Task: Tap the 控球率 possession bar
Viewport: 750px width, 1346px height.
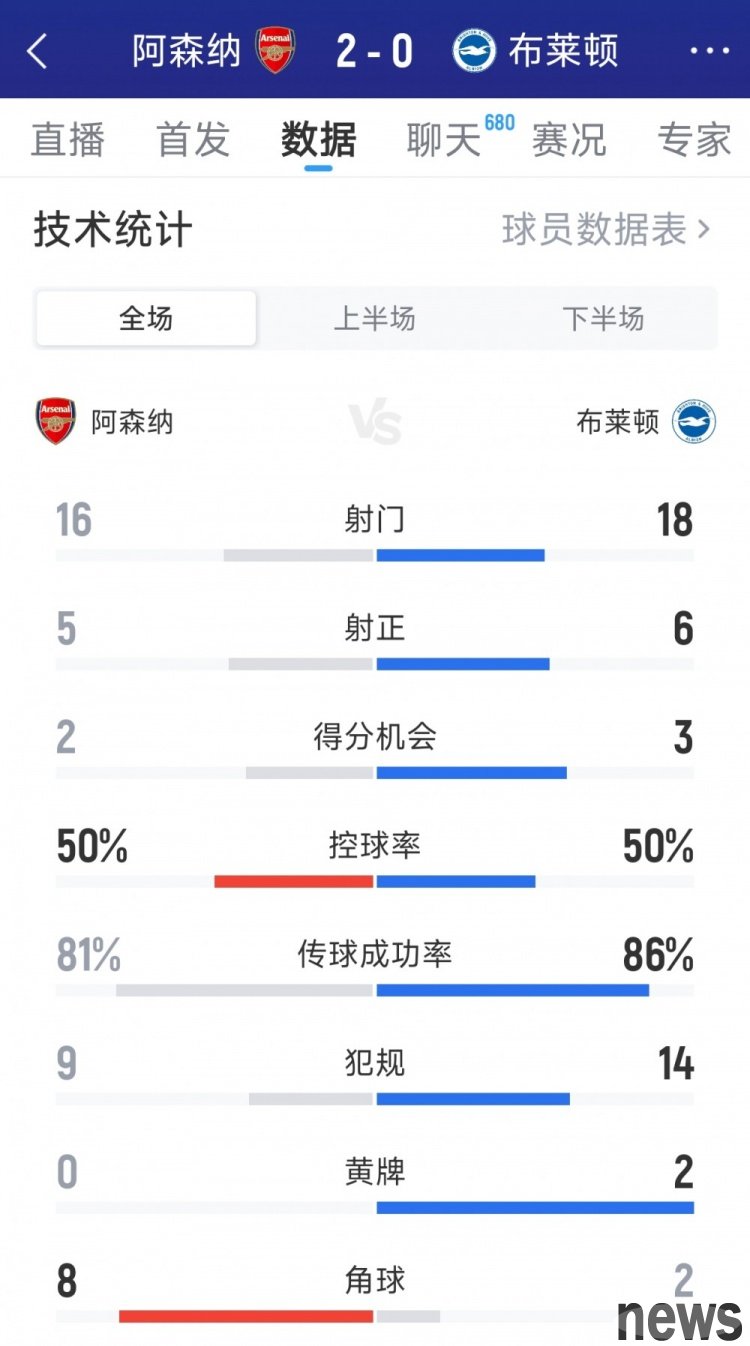Action: (x=375, y=881)
